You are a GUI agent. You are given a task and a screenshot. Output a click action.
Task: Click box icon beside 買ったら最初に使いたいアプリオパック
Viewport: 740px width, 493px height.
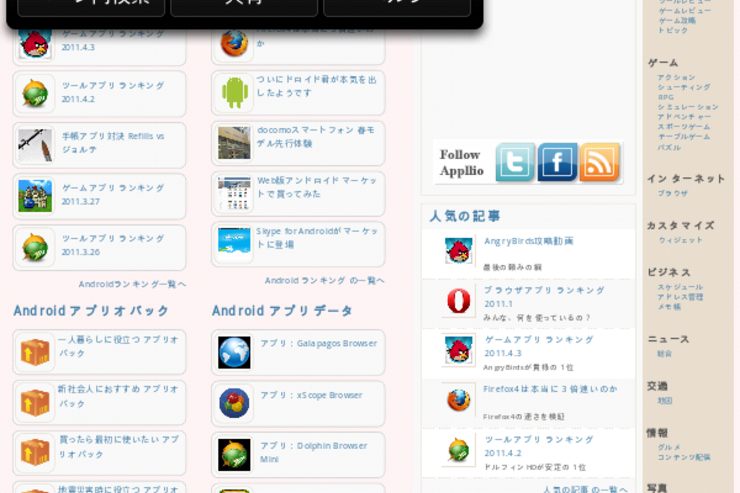pyautogui.click(x=35, y=452)
